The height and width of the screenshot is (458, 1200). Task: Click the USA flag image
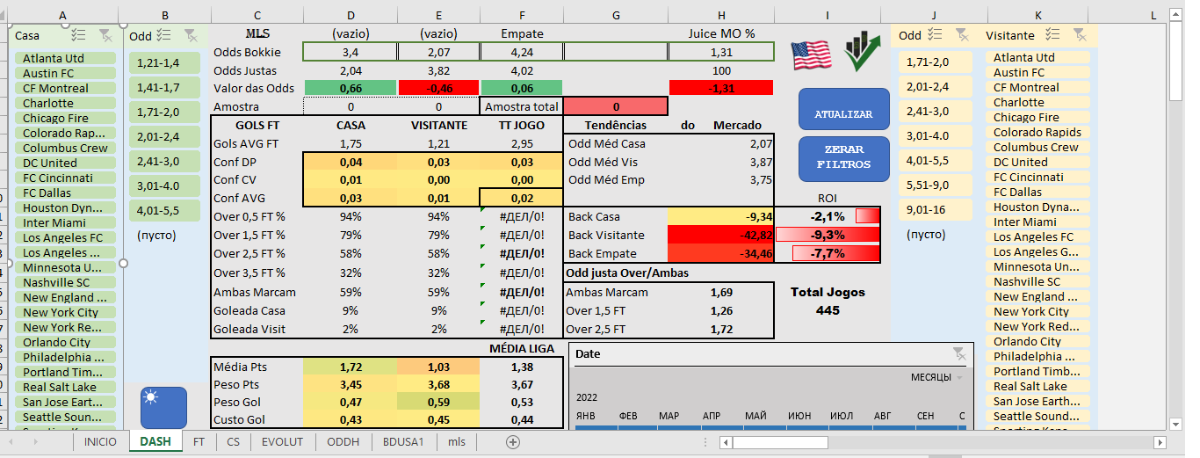(811, 55)
